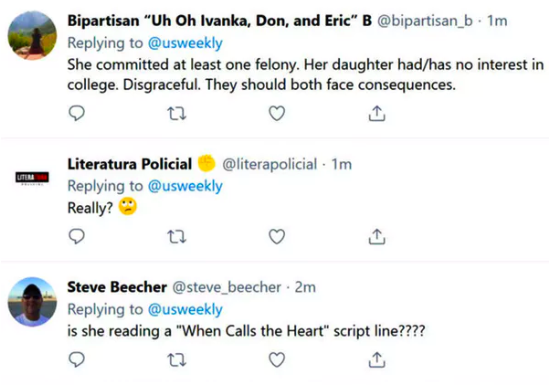Share Steve Beecher's tweet
This screenshot has height=388, width=555.
pyautogui.click(x=377, y=360)
